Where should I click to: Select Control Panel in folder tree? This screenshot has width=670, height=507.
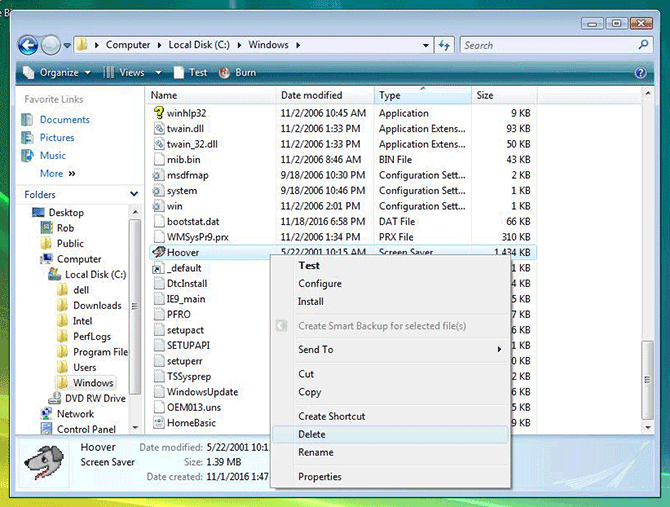pyautogui.click(x=86, y=429)
